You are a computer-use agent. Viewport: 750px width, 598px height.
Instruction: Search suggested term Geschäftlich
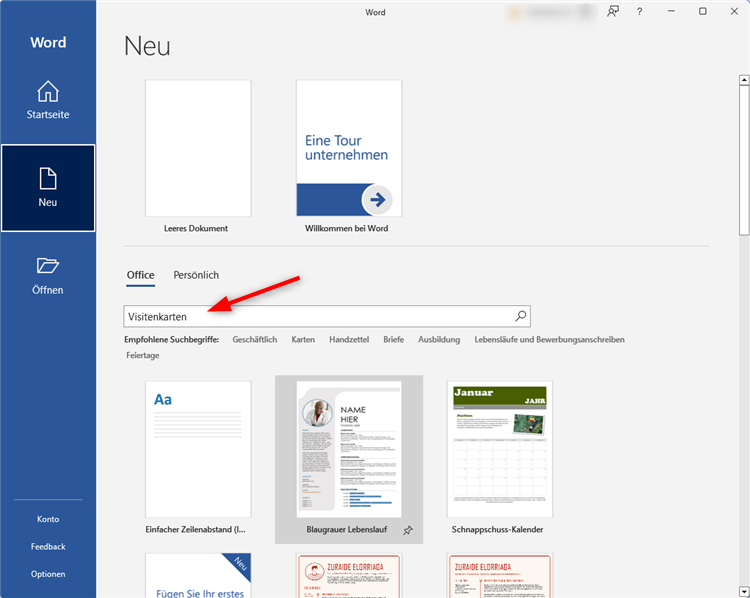(254, 340)
